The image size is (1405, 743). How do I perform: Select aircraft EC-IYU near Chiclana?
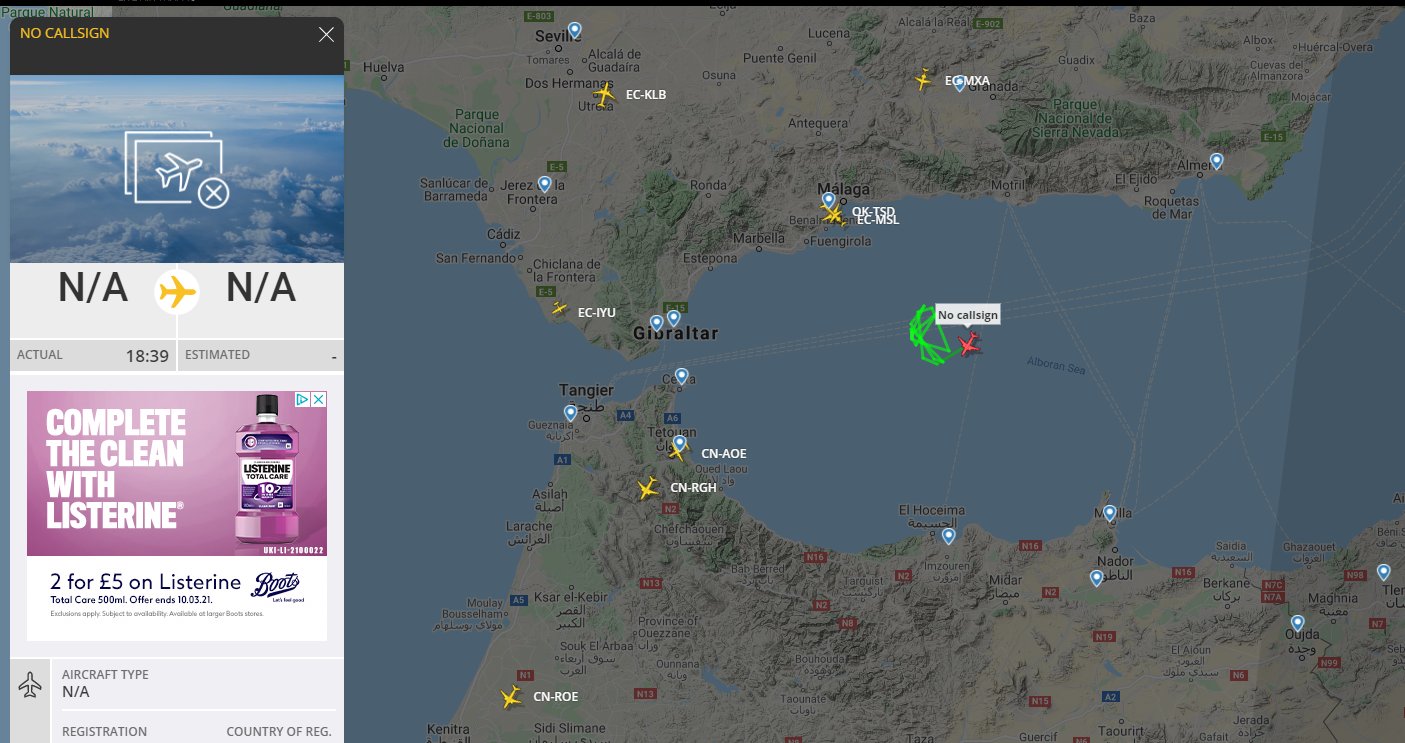pos(559,309)
